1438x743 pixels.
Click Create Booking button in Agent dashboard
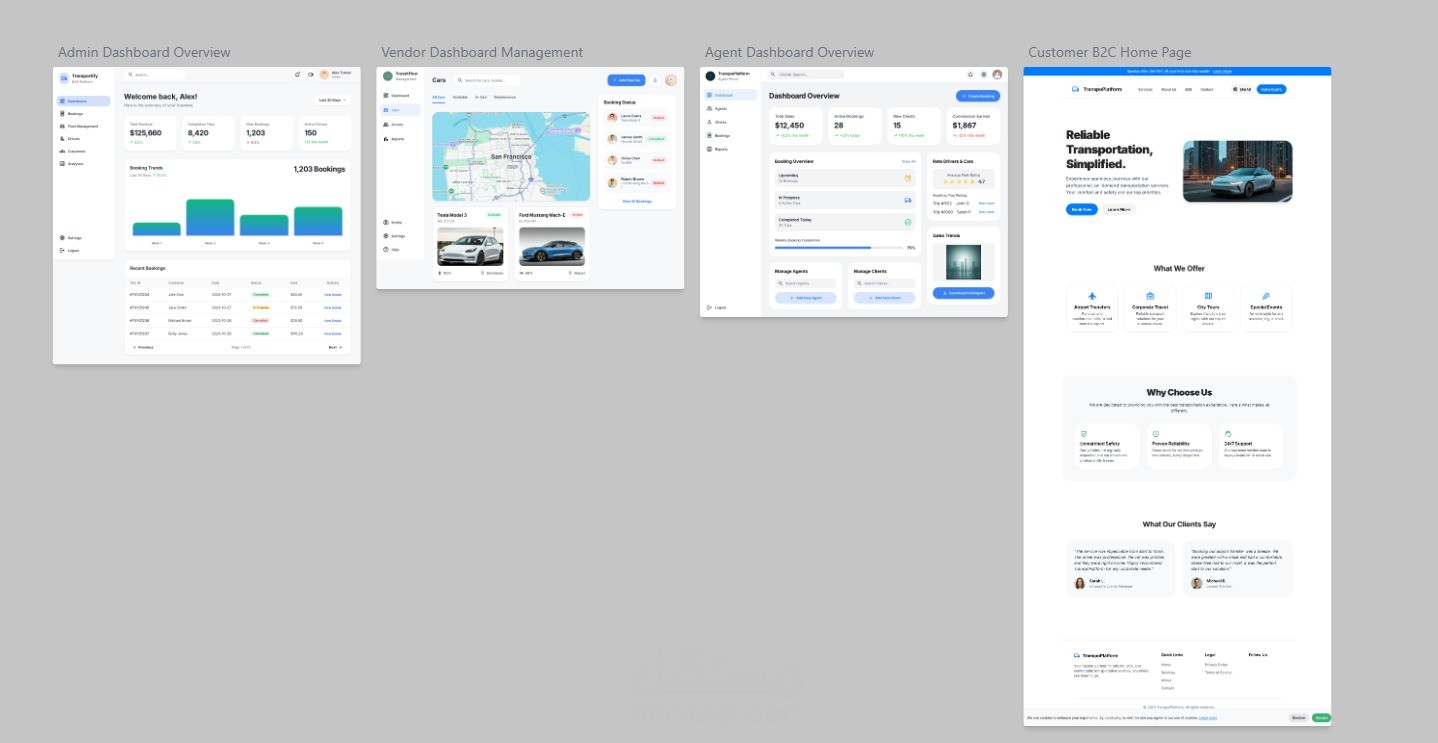point(978,96)
